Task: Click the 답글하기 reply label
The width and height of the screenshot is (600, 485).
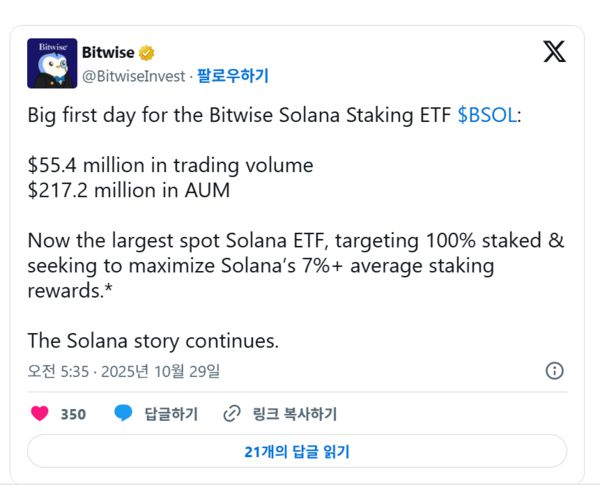Action: 171,414
